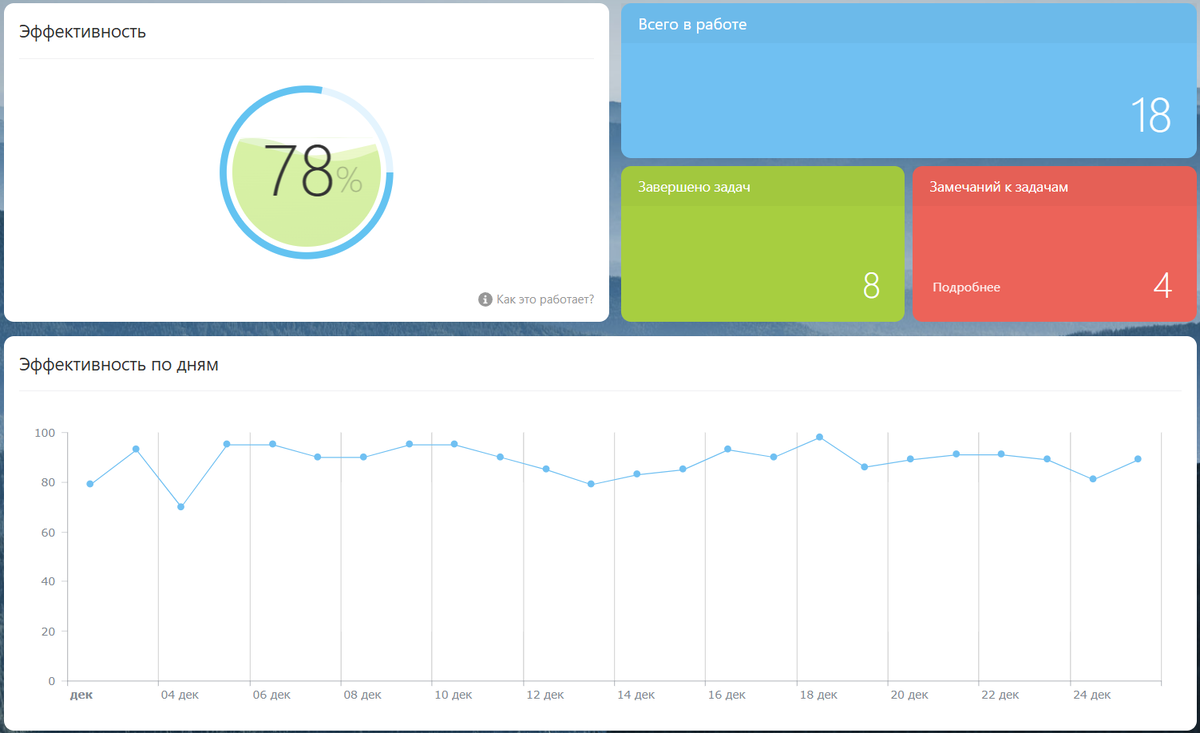
Task: Click the 0 label on the vertical axis
Action: point(51,681)
